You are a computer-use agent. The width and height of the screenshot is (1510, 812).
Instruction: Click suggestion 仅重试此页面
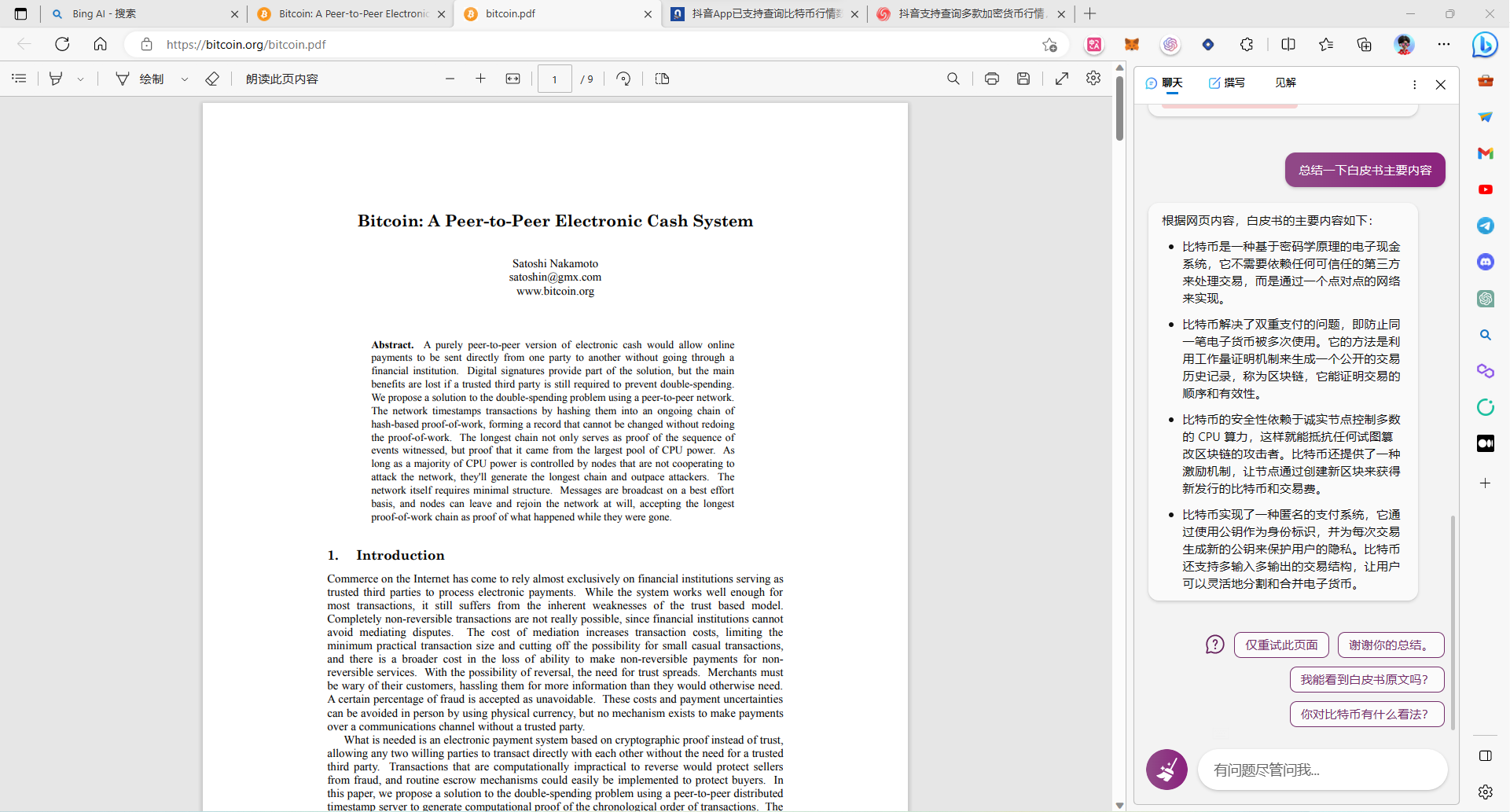(1281, 645)
